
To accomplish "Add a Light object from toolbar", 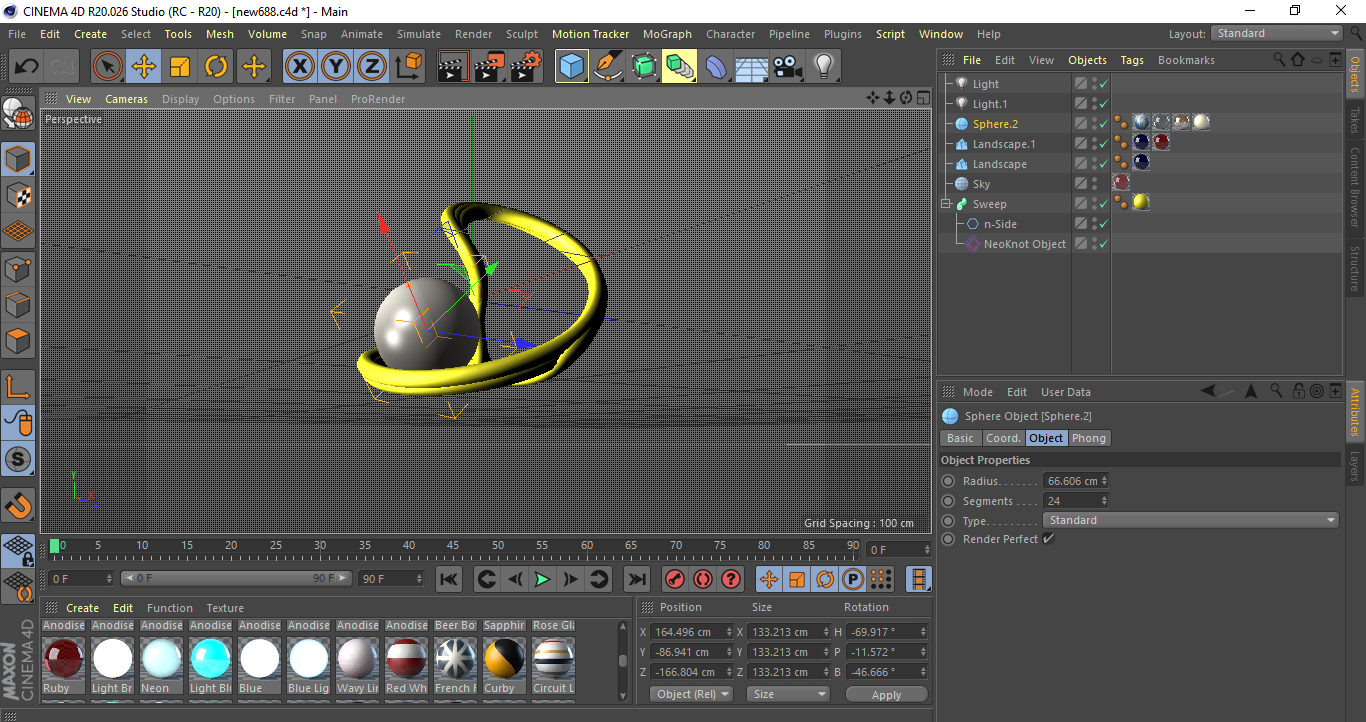I will [823, 67].
